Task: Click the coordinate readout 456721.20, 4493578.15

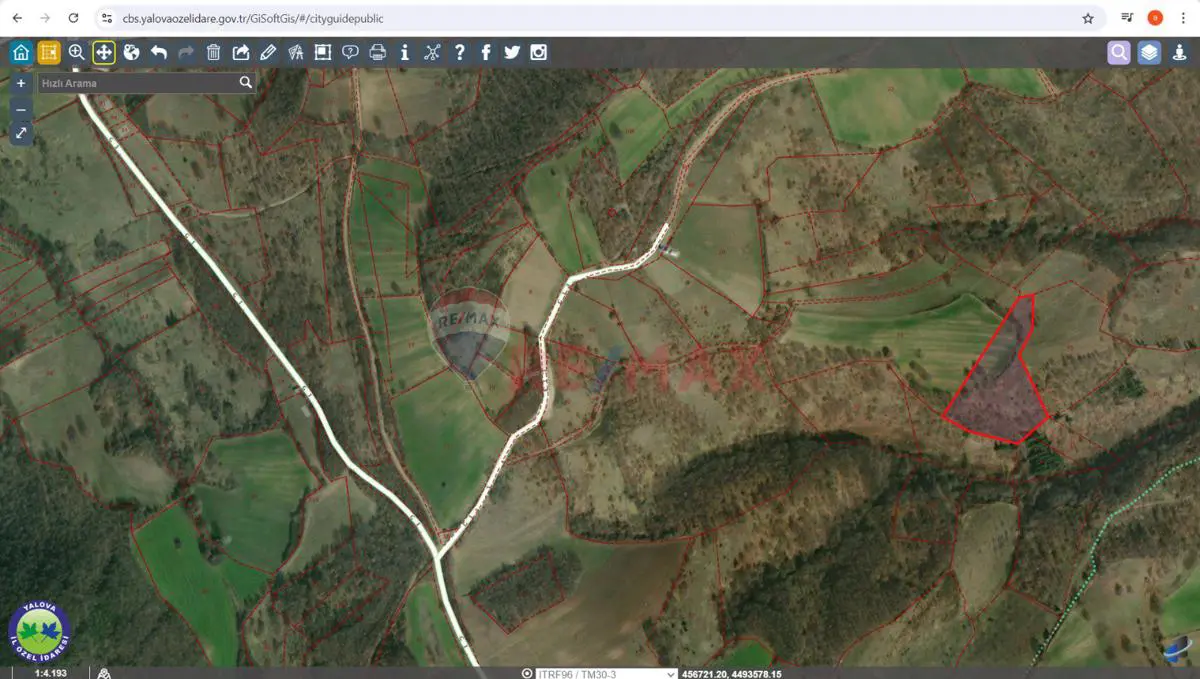Action: pos(731,674)
